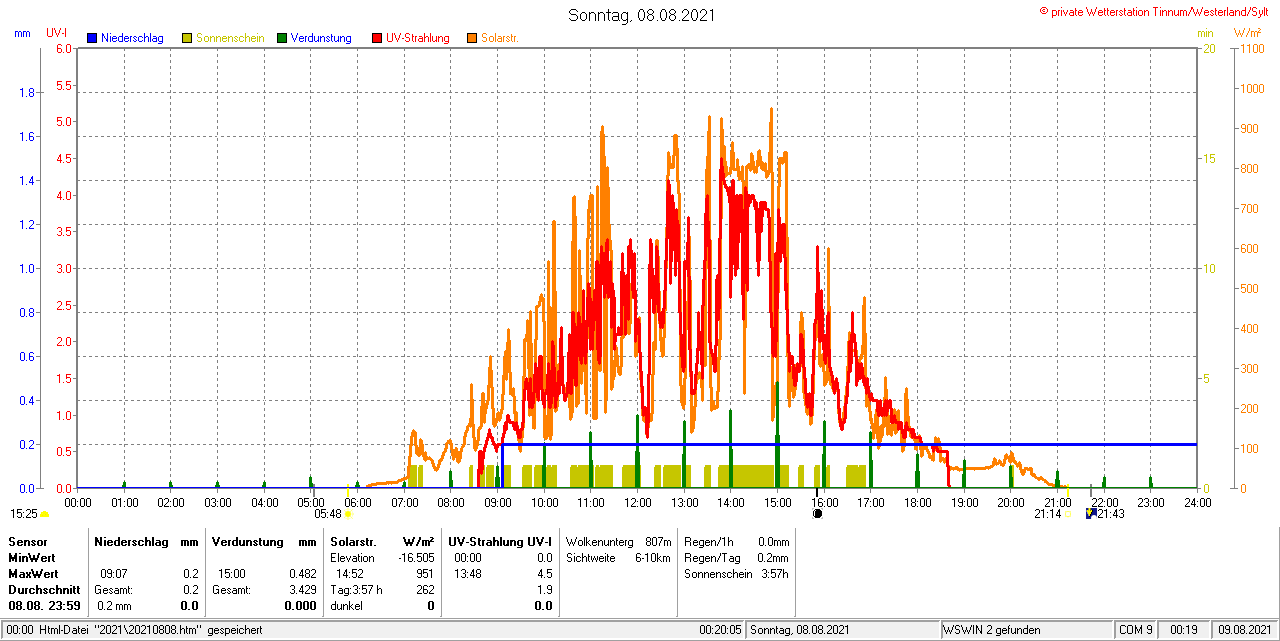Click the Tag:3:57 h entry
Viewport: 1280px width, 641px height.
click(x=356, y=589)
